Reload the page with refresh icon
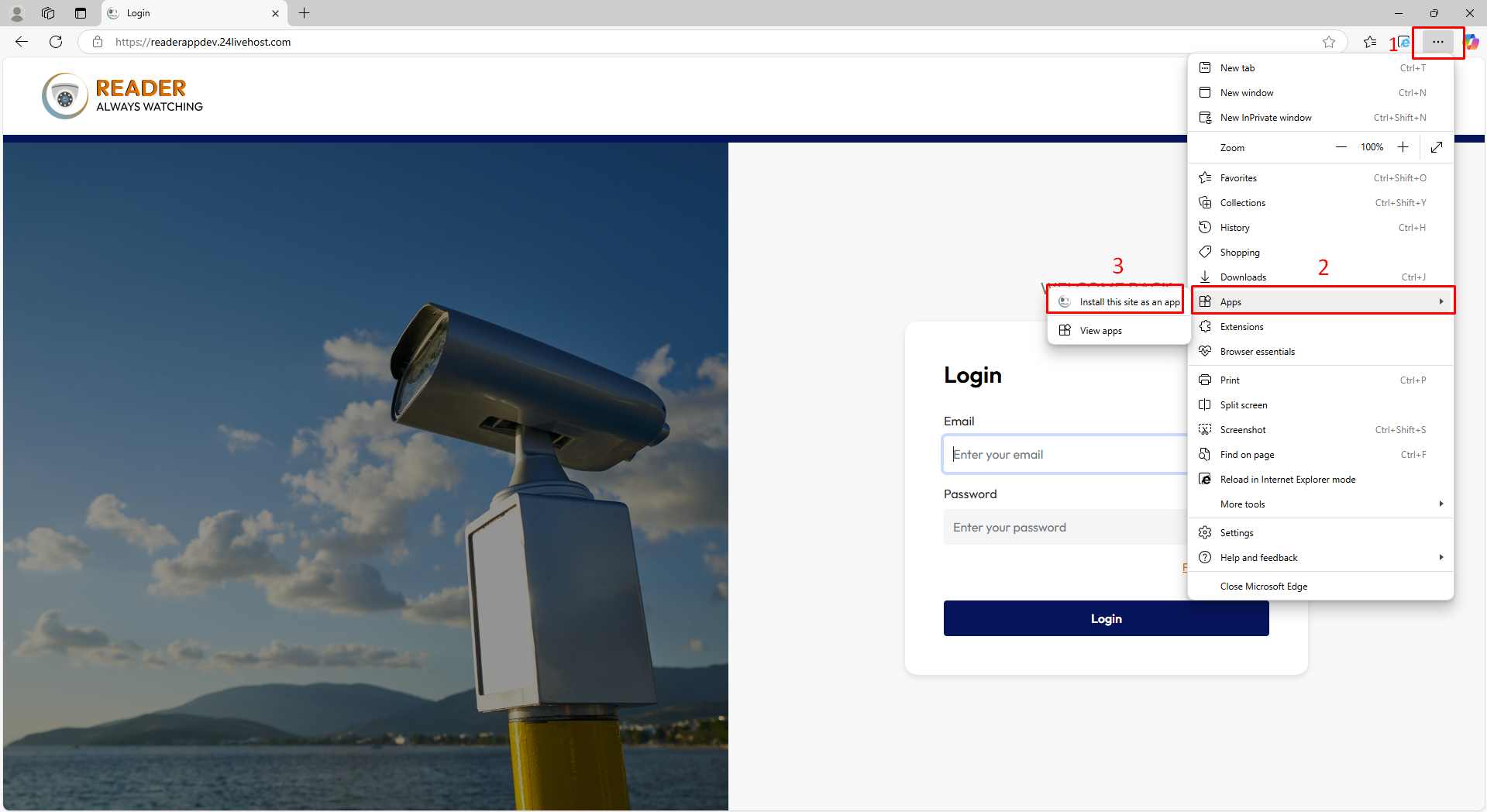The image size is (1487, 812). 56,42
